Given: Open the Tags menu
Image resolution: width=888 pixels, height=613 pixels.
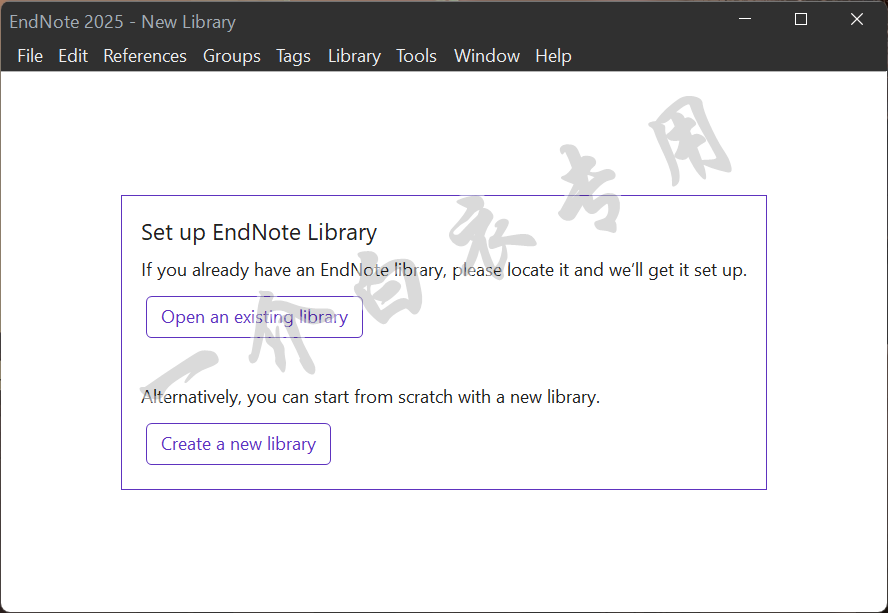Looking at the screenshot, I should click(293, 56).
